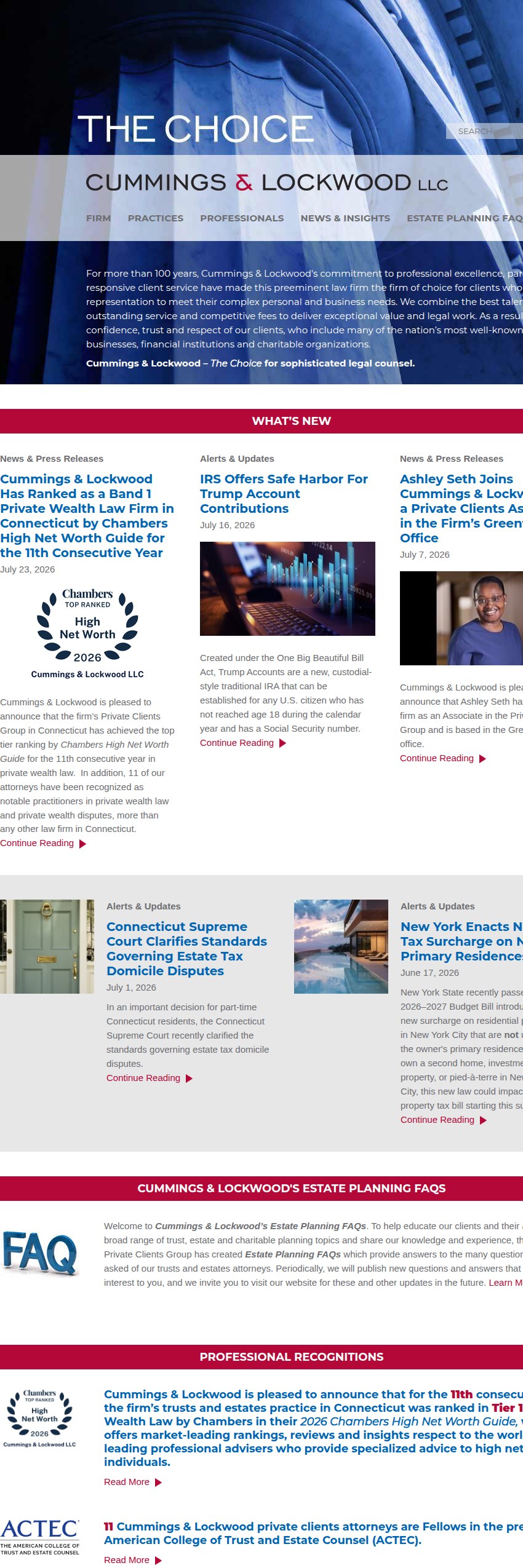523x1568 pixels.
Task: Open the ESTATE PLANNING FAQ menu item
Action: pos(465,218)
